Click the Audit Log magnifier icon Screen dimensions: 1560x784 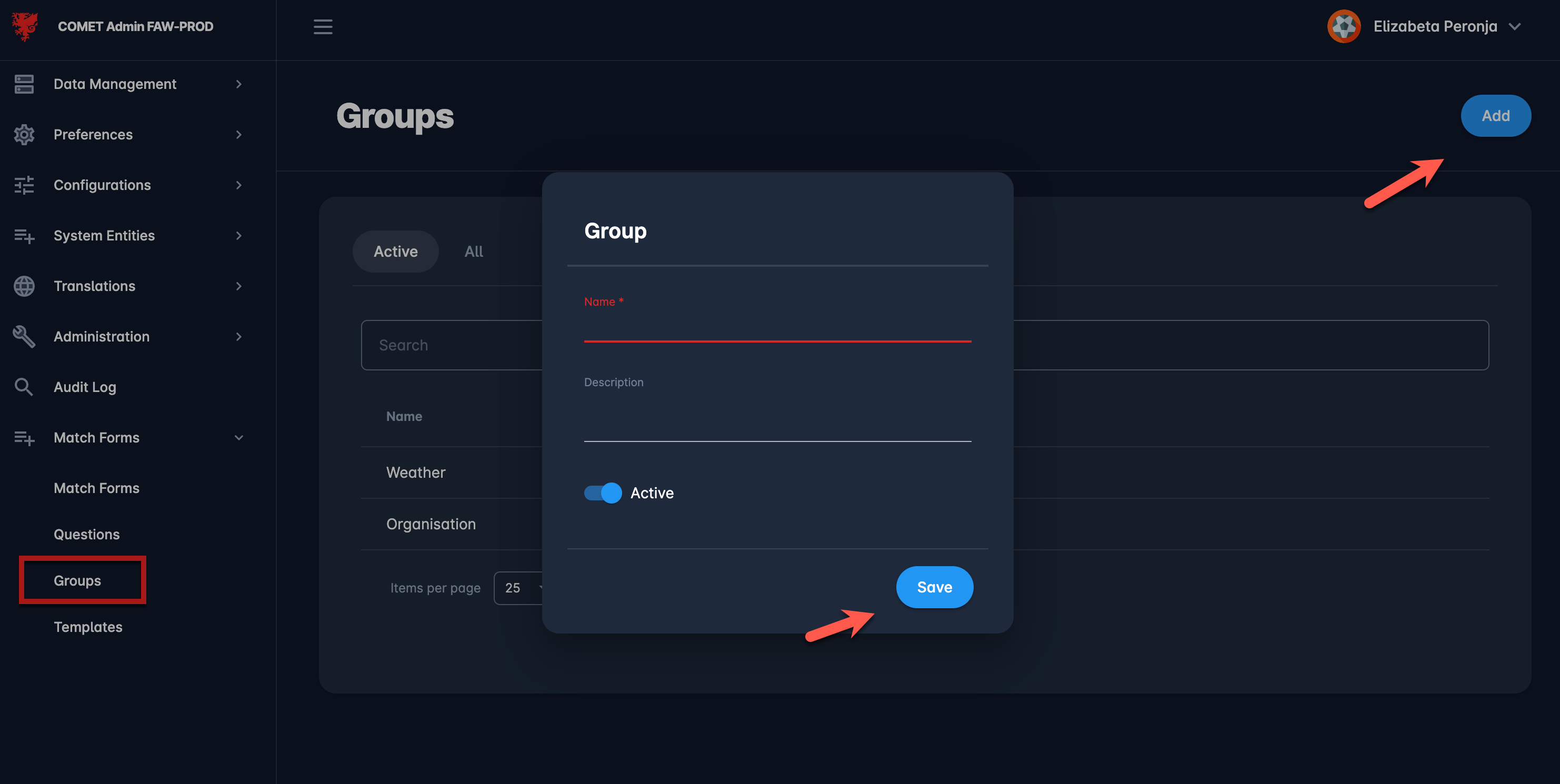coord(24,387)
